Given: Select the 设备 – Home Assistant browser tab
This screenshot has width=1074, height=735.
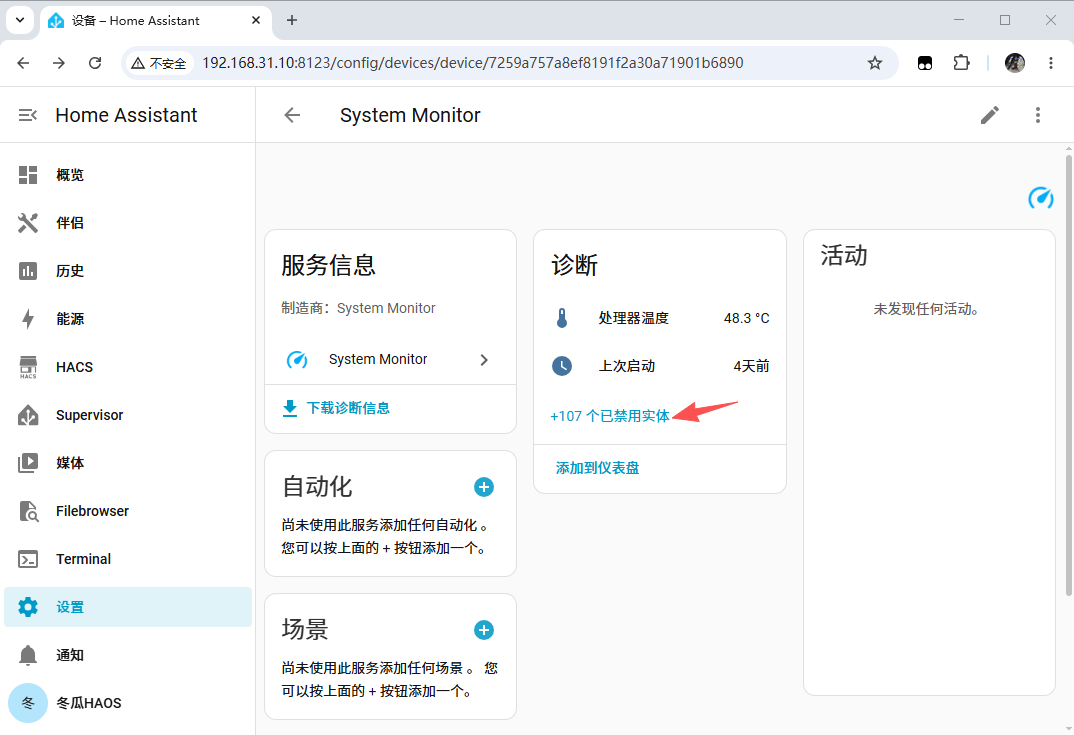Looking at the screenshot, I should click(155, 21).
